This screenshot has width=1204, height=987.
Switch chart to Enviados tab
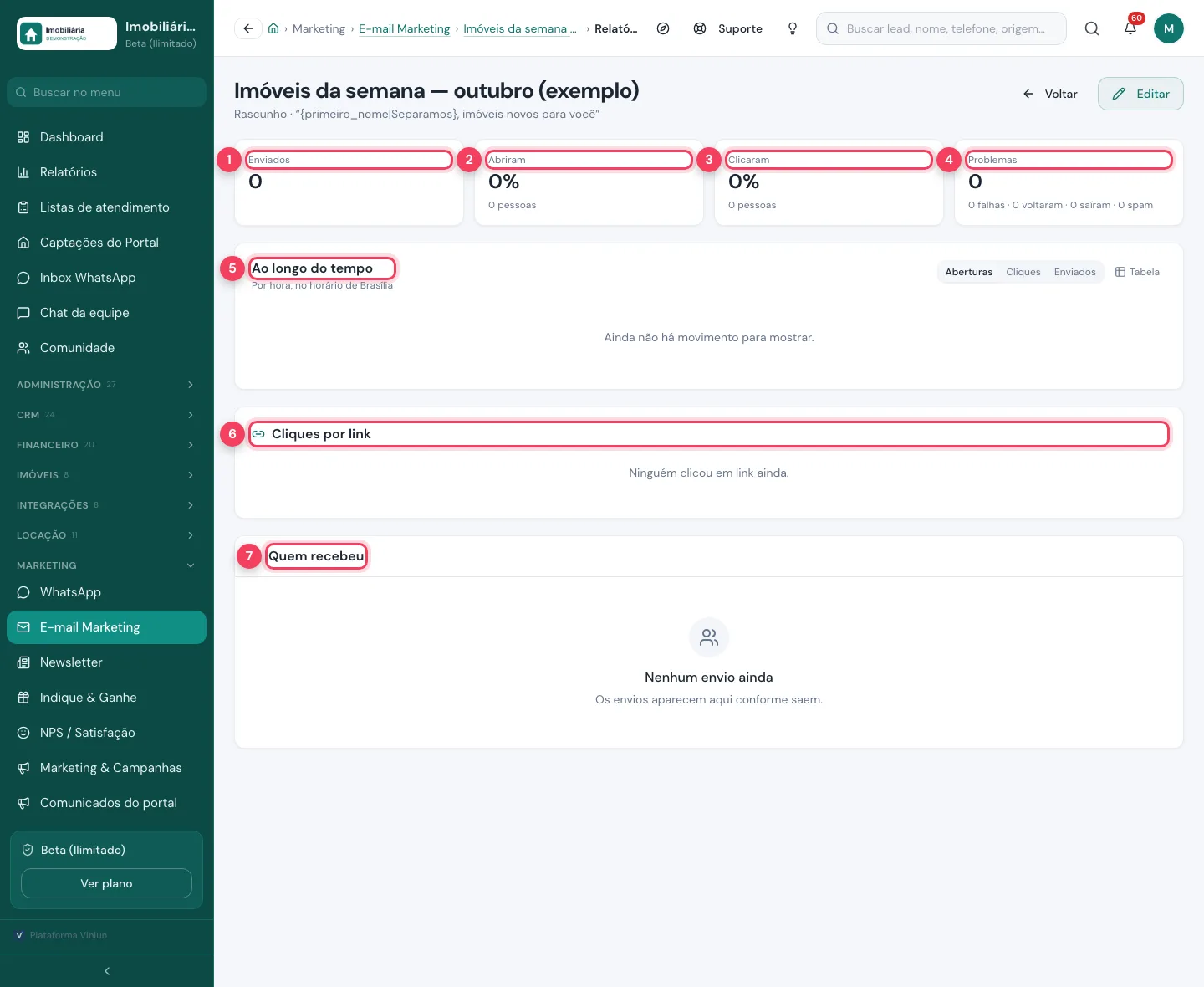point(1075,272)
